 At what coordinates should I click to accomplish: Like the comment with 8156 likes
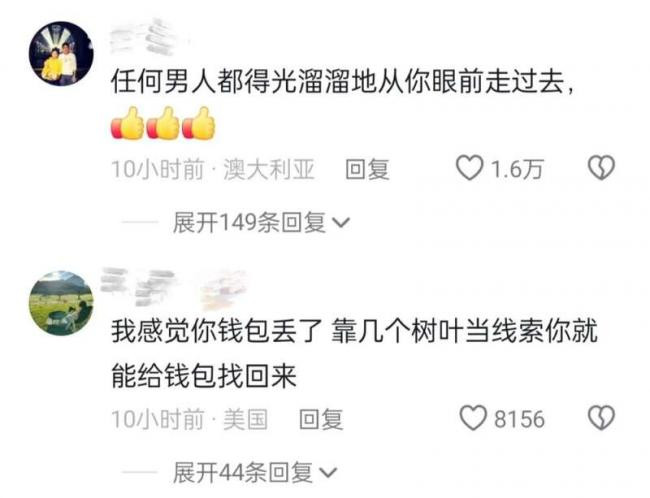(x=473, y=418)
